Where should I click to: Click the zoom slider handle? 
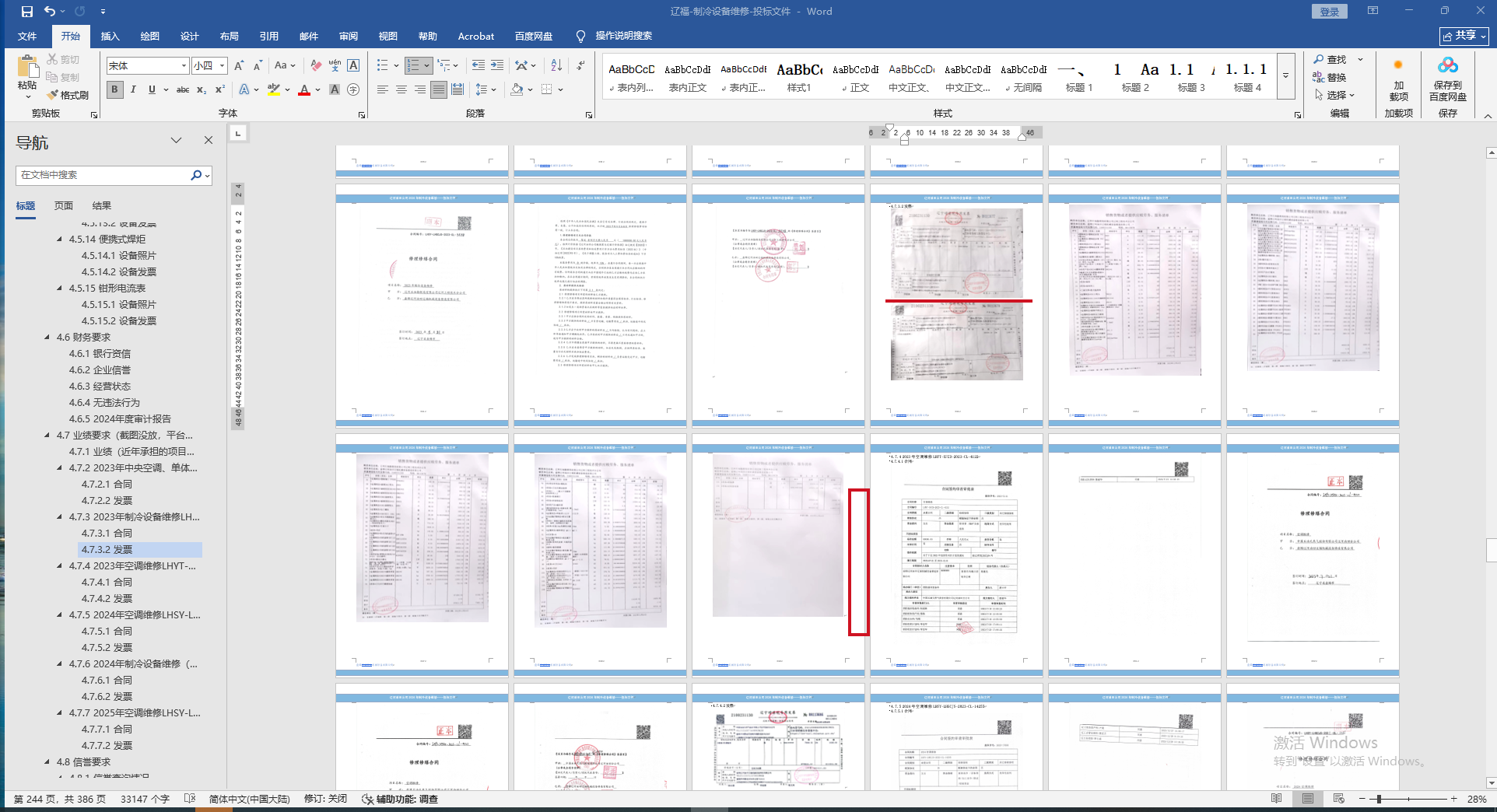(1378, 799)
